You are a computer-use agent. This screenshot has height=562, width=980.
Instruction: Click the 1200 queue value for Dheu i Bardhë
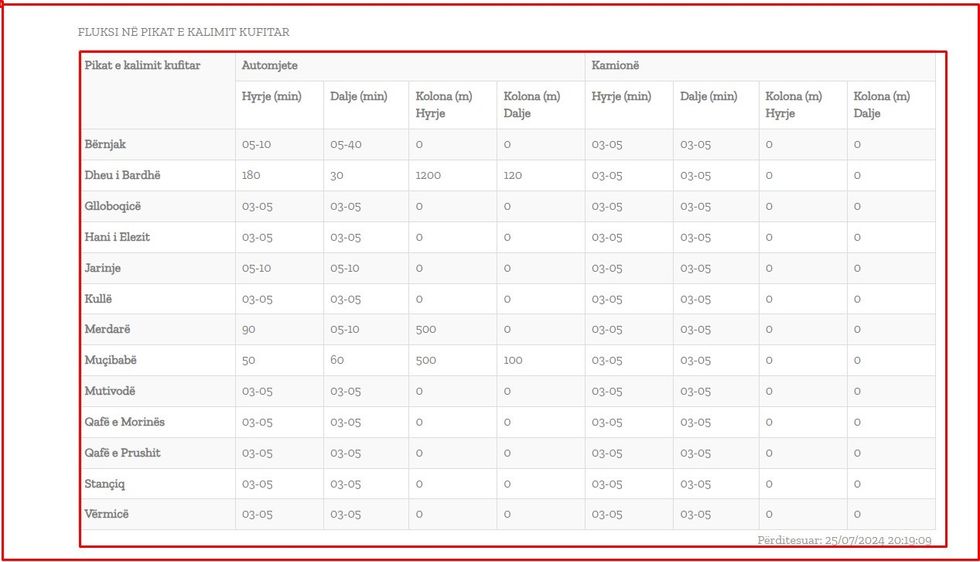pos(428,175)
